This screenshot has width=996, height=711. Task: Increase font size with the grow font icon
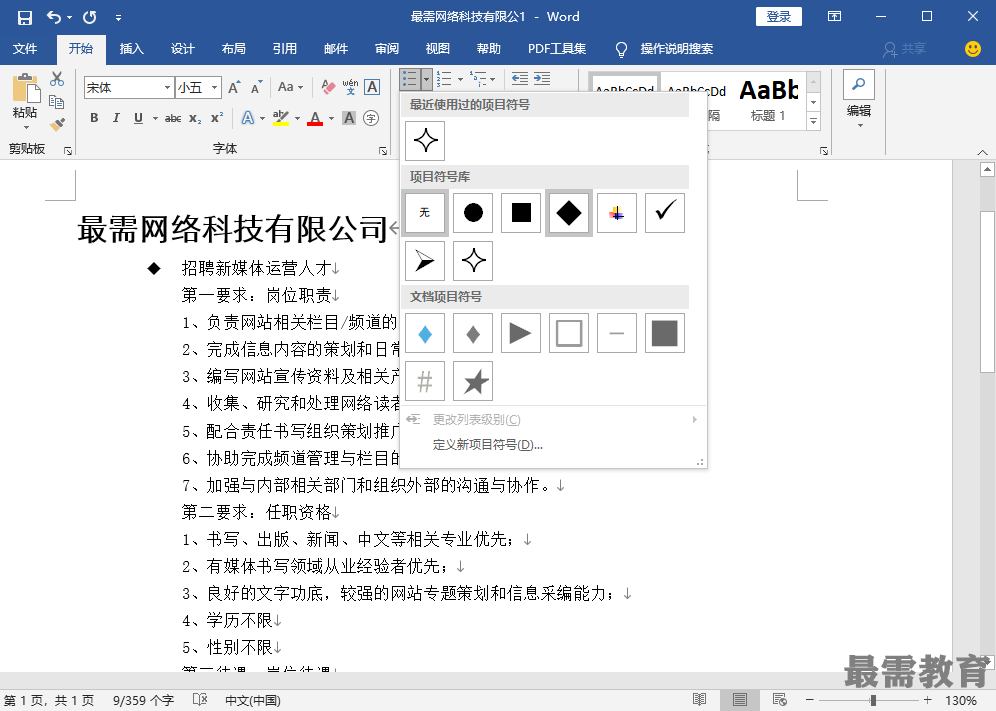pyautogui.click(x=234, y=87)
